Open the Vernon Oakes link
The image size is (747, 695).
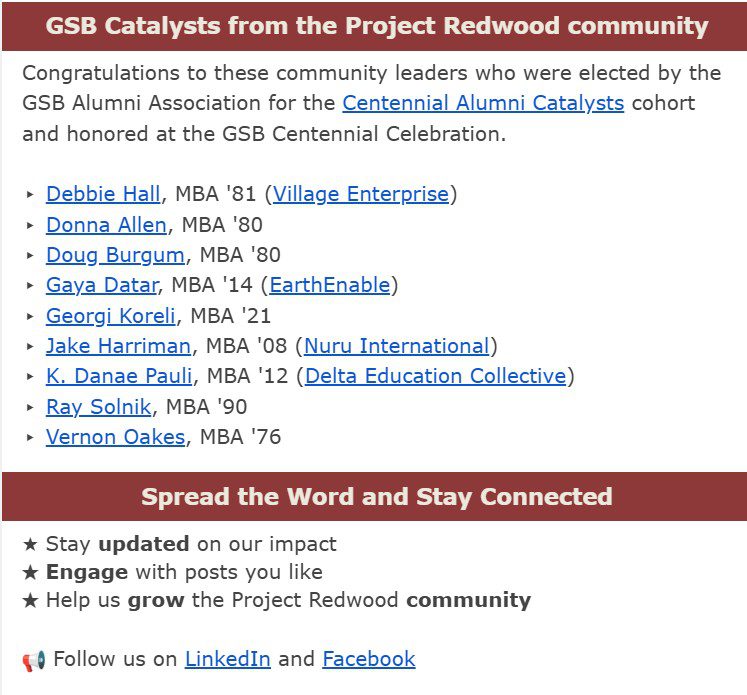115,437
